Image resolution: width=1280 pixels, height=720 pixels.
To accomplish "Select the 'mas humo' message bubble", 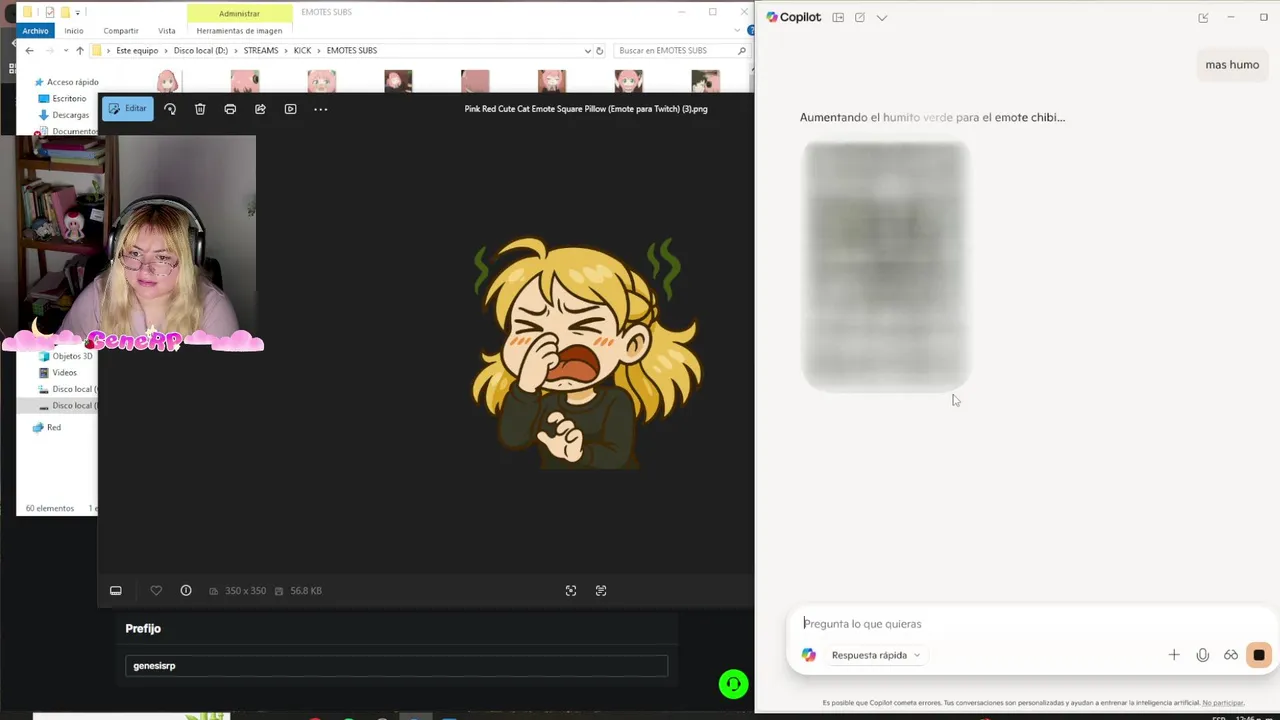I will click(x=1232, y=65).
